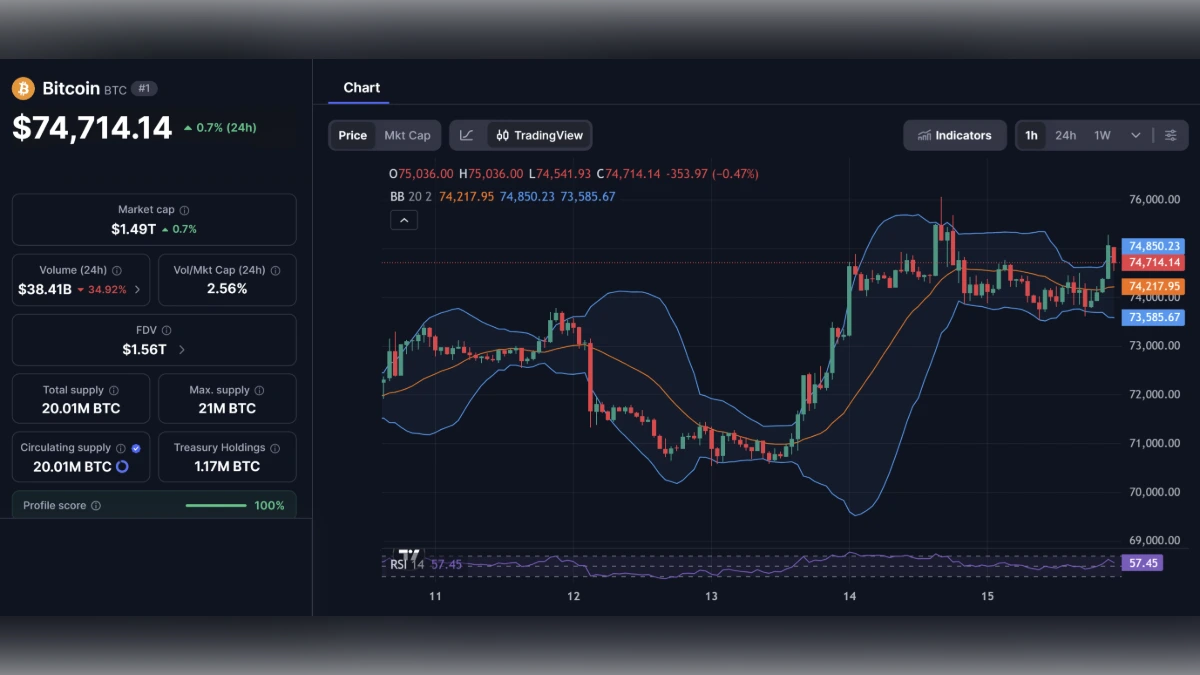The image size is (1200, 675).
Task: Switch to the Chart tab
Action: pos(362,87)
